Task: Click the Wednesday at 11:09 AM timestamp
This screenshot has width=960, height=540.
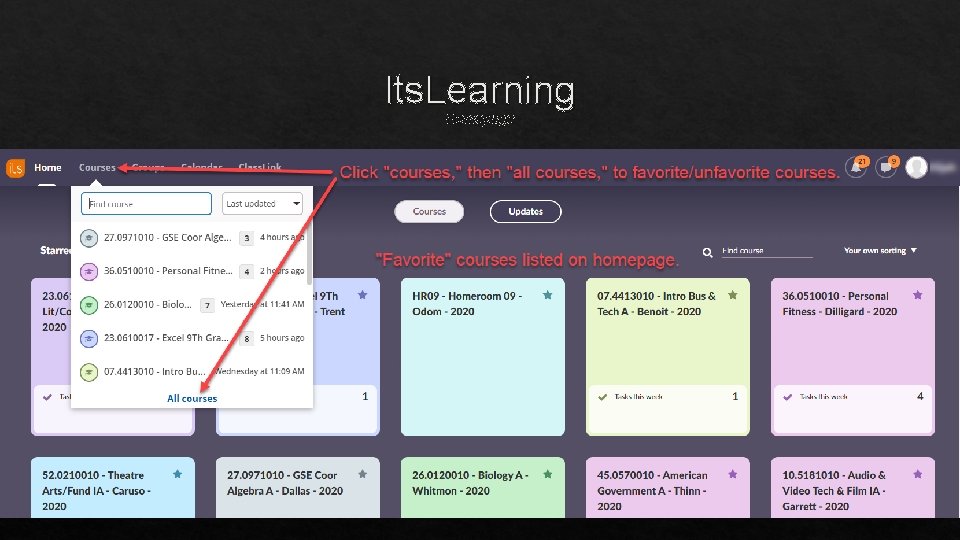Action: point(260,371)
